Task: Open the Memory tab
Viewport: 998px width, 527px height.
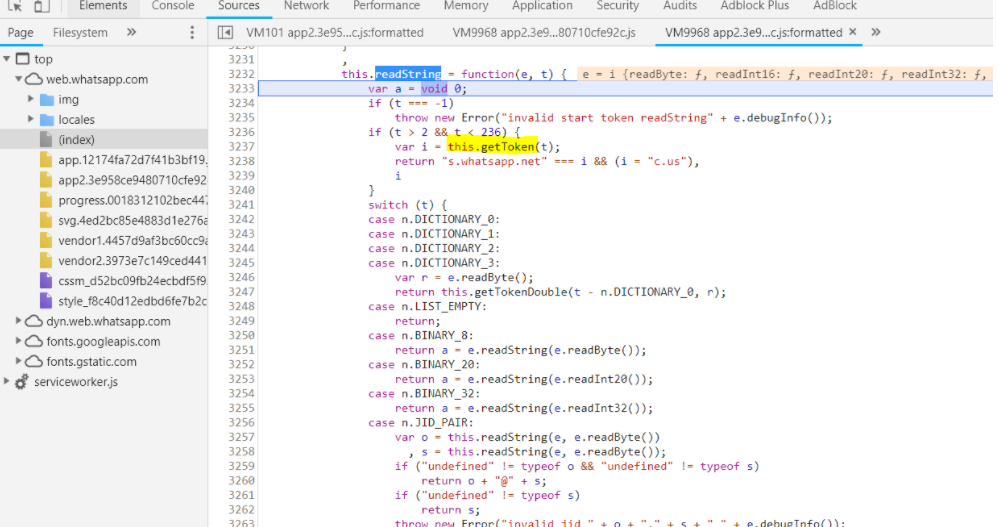Action: tap(466, 6)
